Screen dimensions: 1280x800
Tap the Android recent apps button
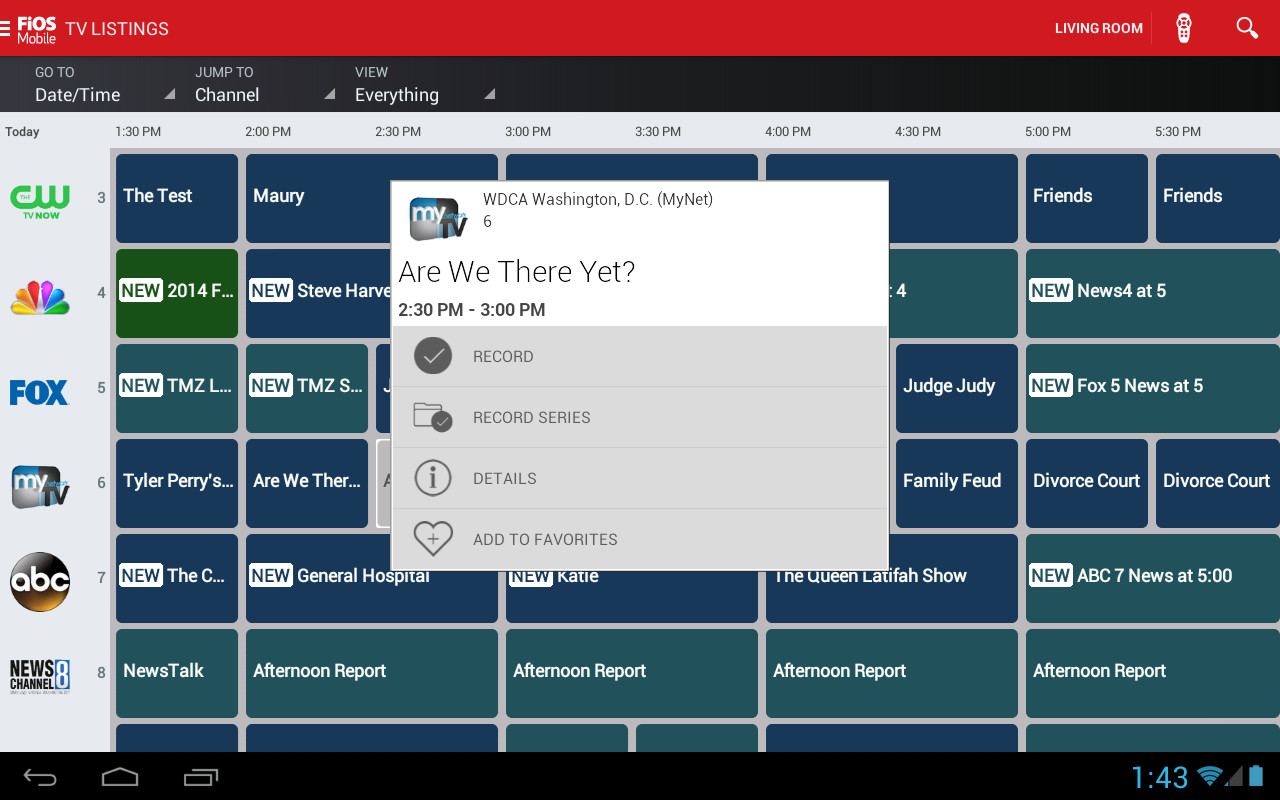click(201, 777)
